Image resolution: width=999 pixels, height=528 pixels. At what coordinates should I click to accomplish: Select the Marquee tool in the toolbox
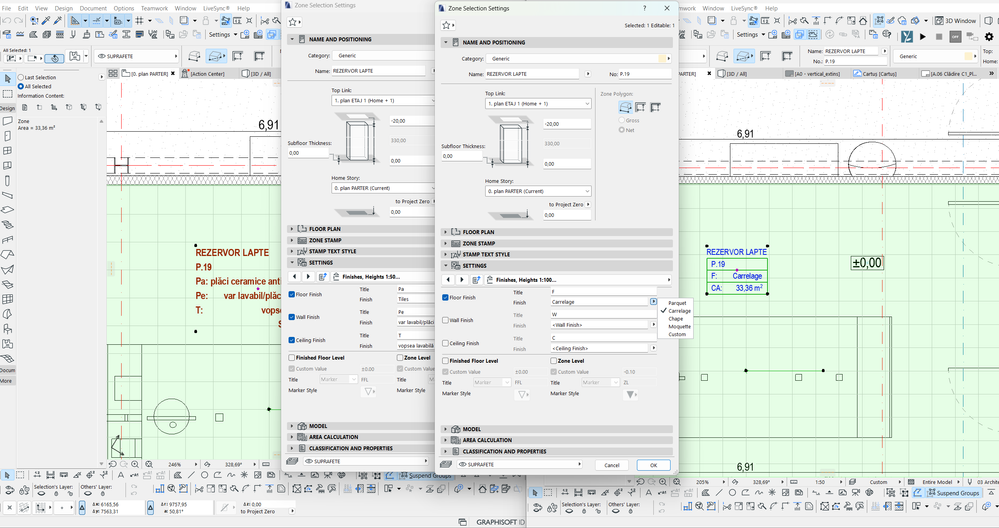[x=7, y=92]
